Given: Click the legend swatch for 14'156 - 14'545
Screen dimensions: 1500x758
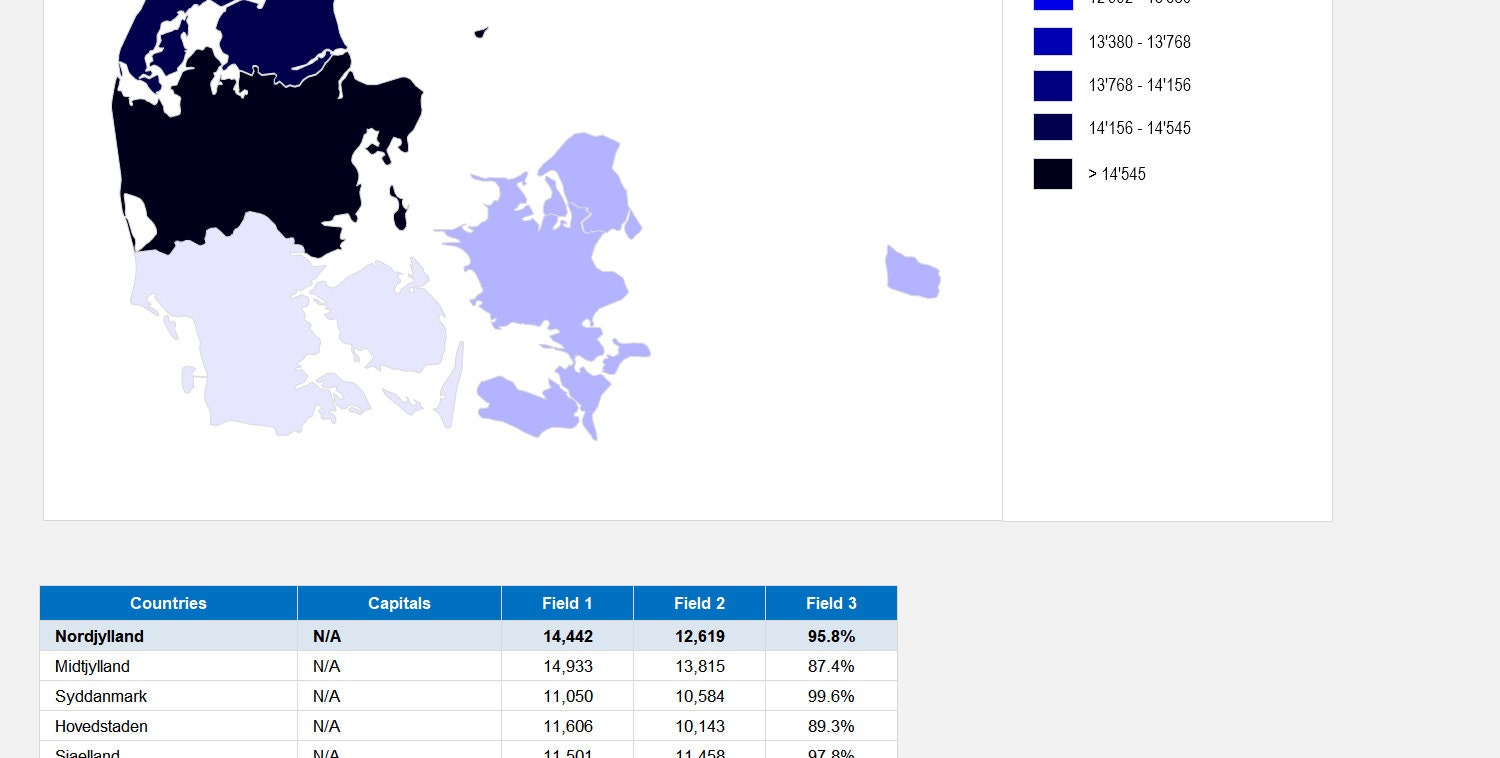Looking at the screenshot, I should coord(1052,127).
